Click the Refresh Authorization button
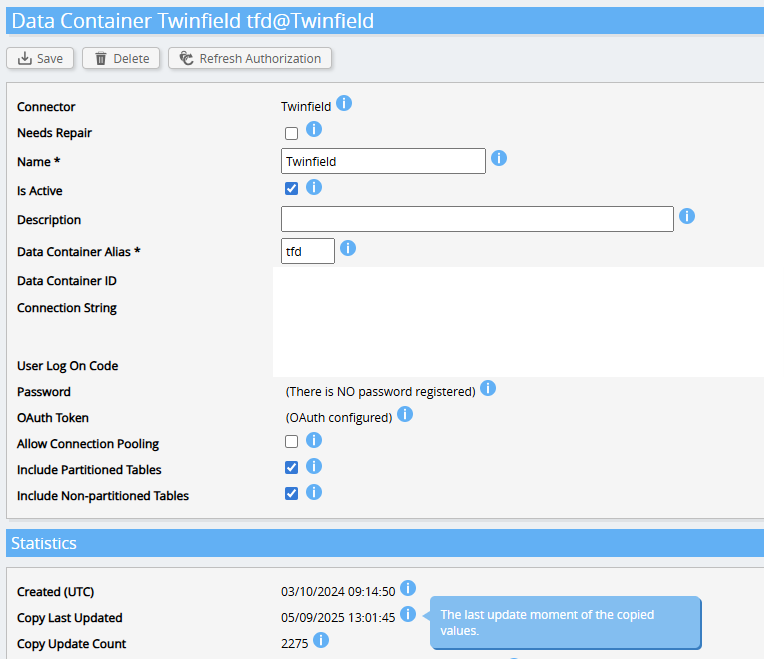 (x=250, y=58)
